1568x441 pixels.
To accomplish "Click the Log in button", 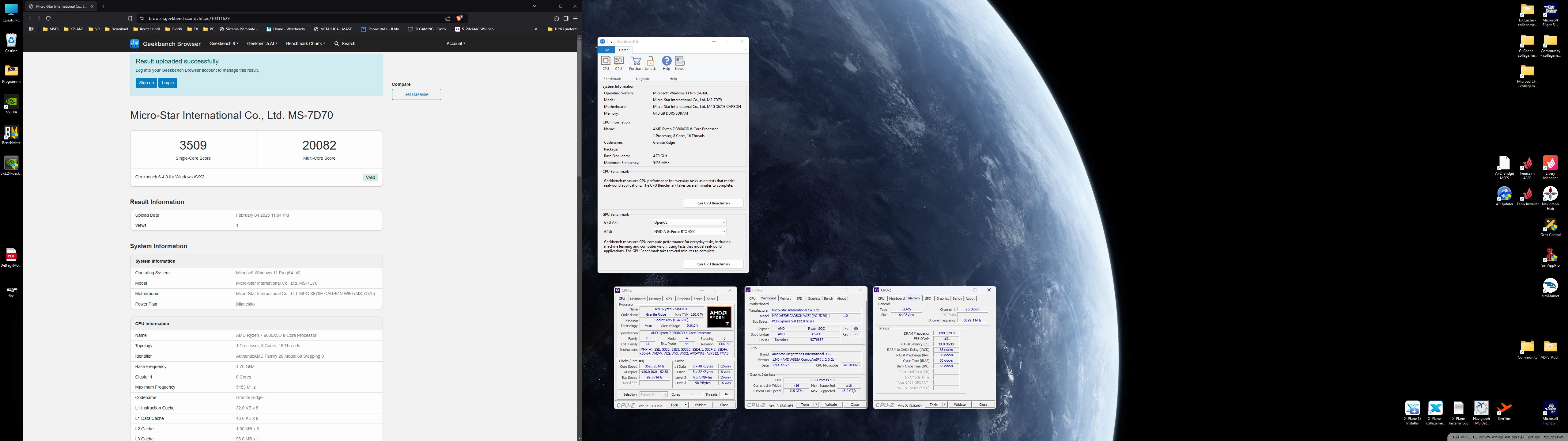I will 168,83.
